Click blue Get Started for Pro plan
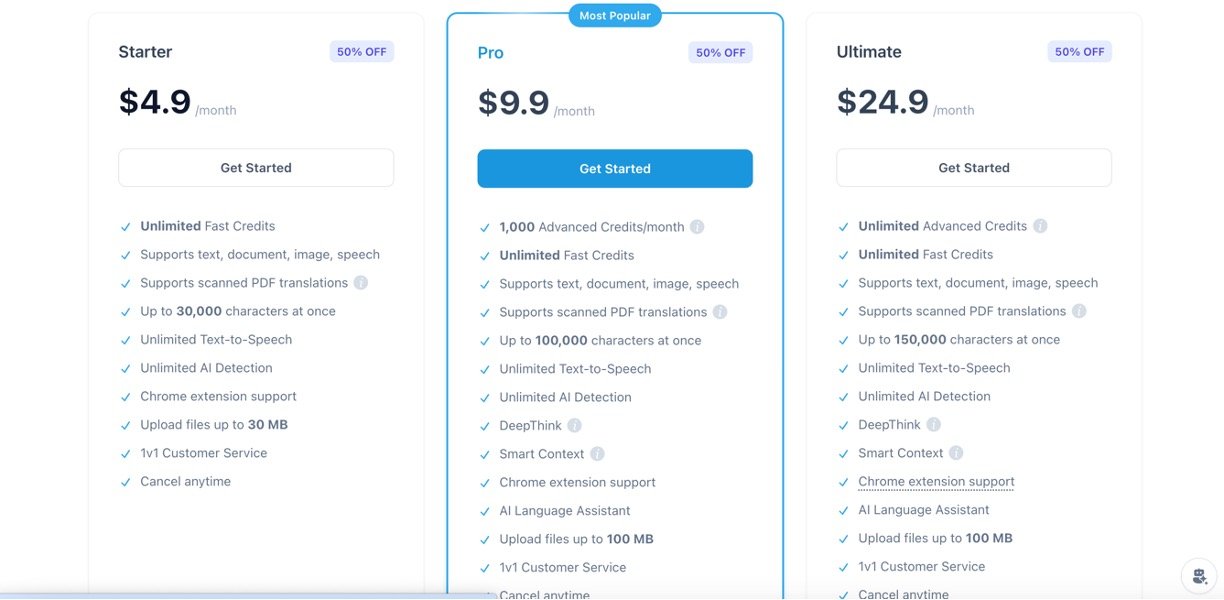The image size is (1224, 600). coord(615,169)
